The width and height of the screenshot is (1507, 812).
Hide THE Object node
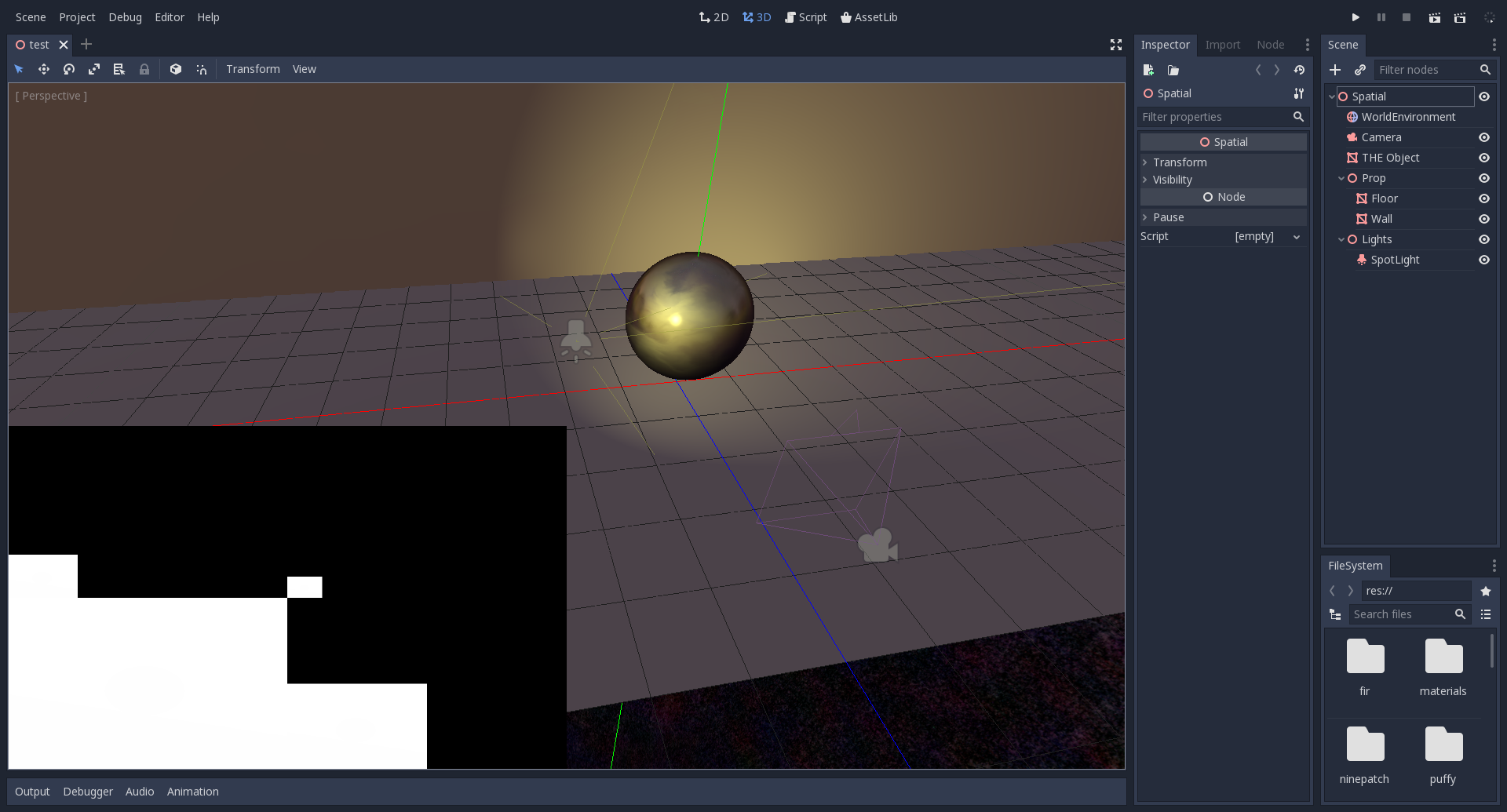(x=1484, y=158)
